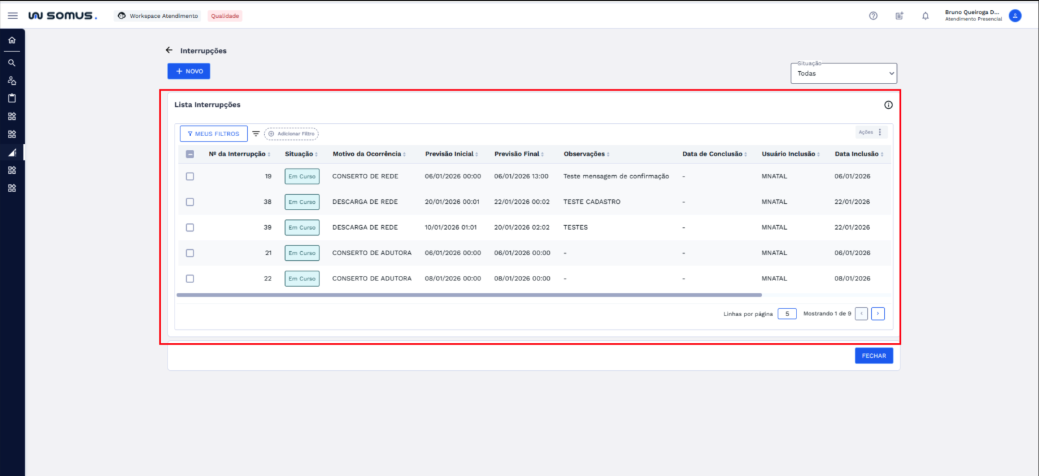Click the table's horizontal scrollbar
The image size is (1039, 476).
click(x=468, y=295)
